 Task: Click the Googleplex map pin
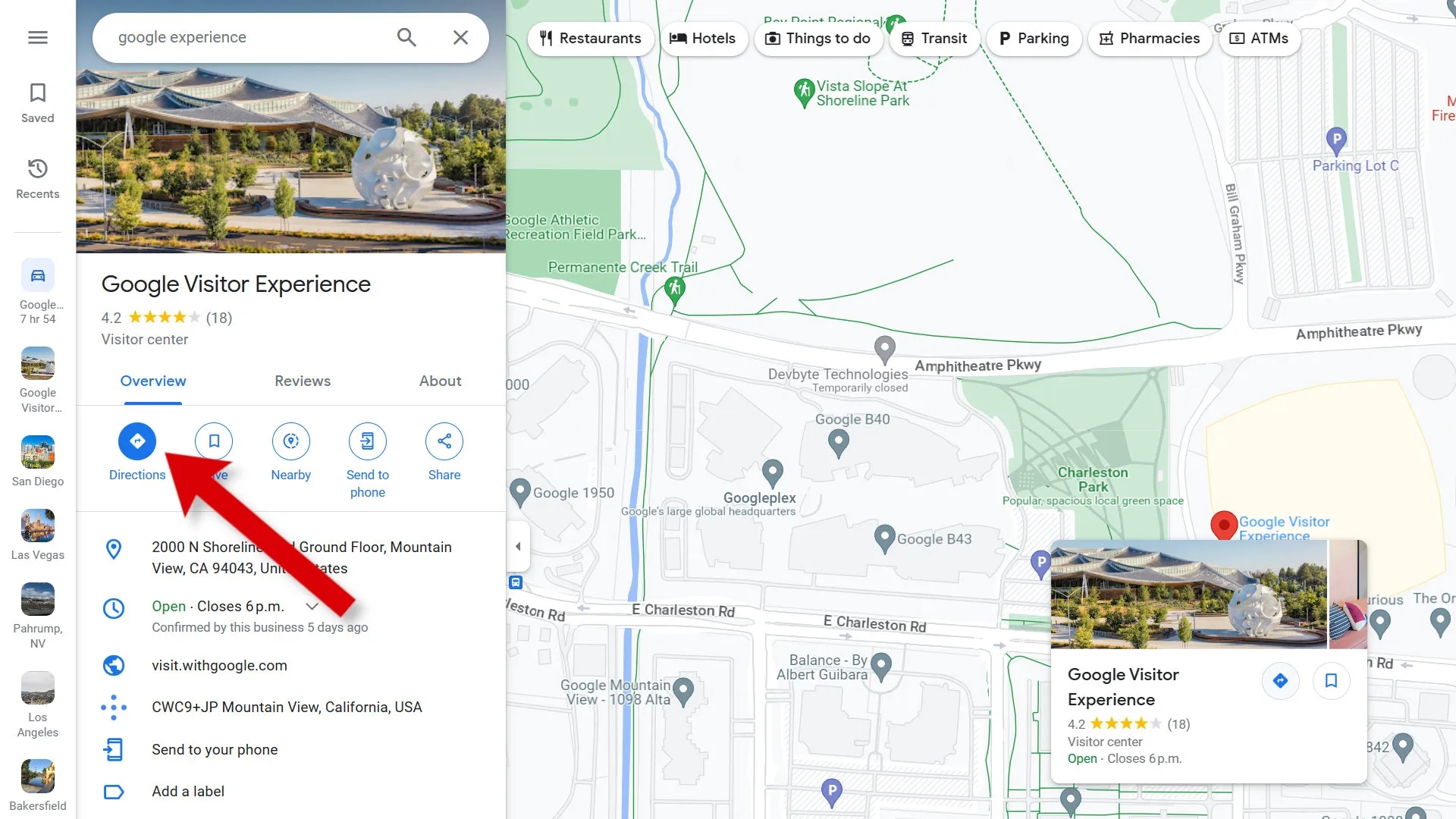(772, 473)
